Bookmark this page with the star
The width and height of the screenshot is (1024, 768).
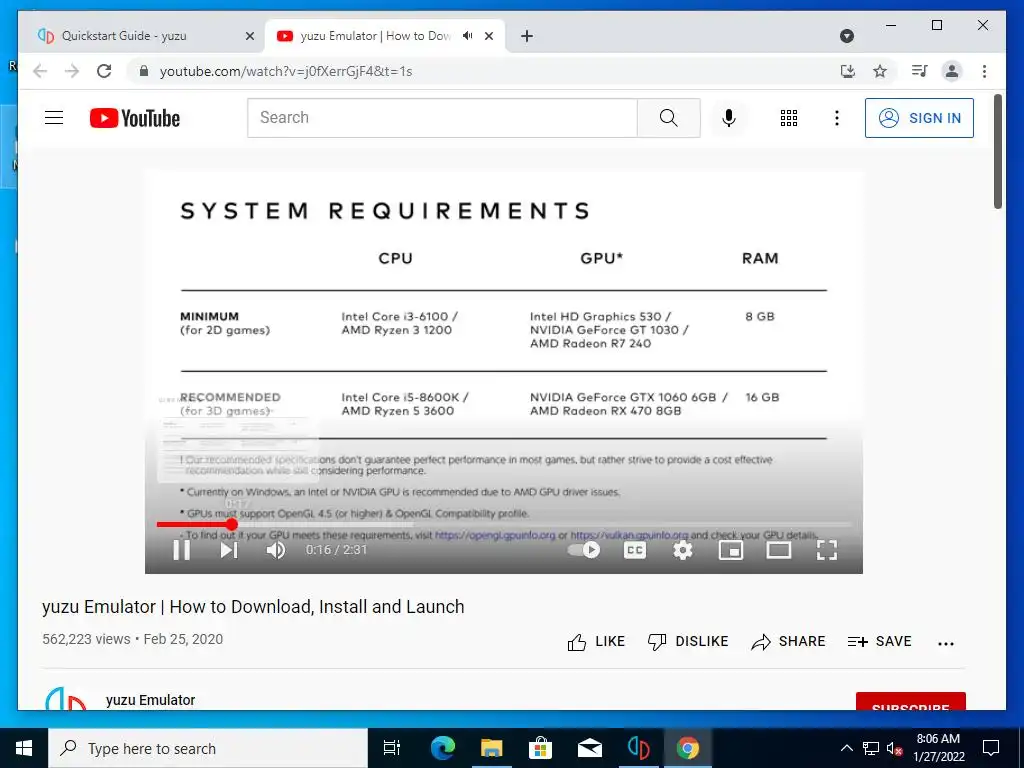(880, 71)
